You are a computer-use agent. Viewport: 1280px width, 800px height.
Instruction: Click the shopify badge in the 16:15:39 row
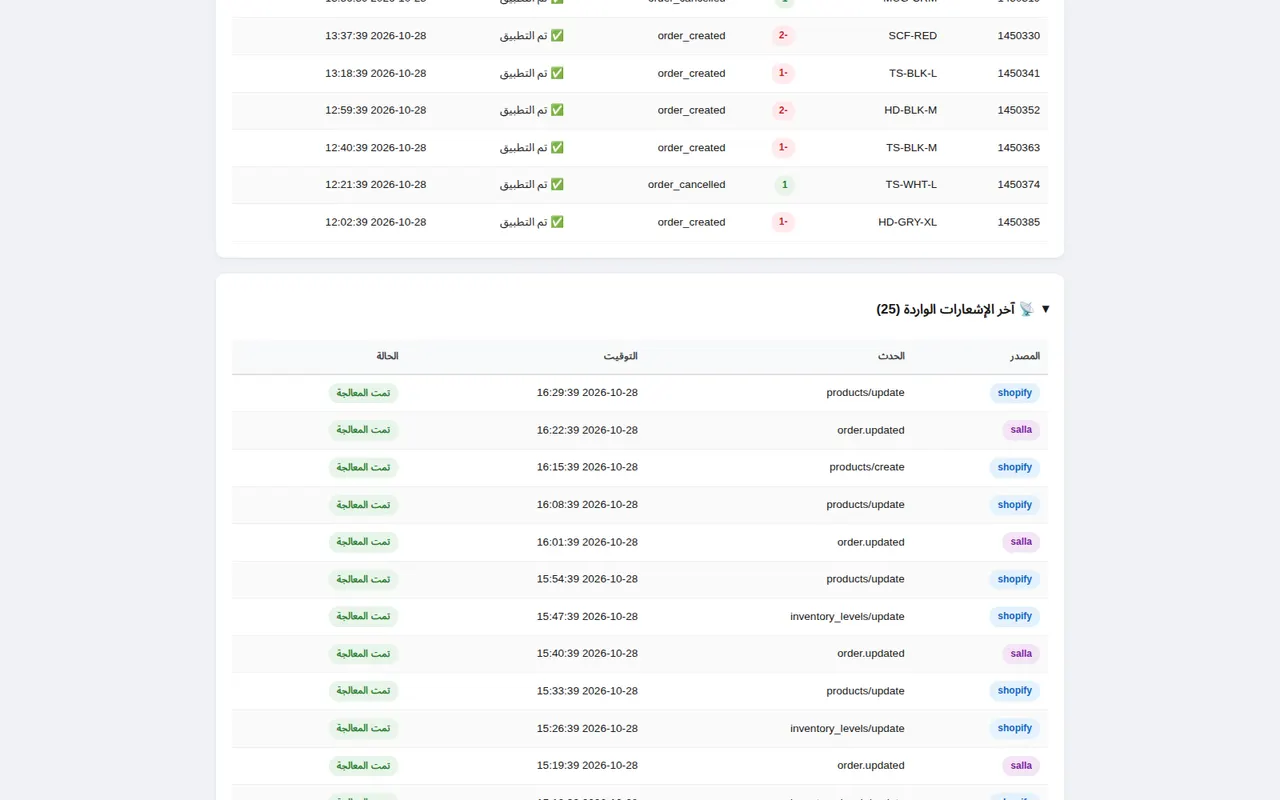(1014, 467)
